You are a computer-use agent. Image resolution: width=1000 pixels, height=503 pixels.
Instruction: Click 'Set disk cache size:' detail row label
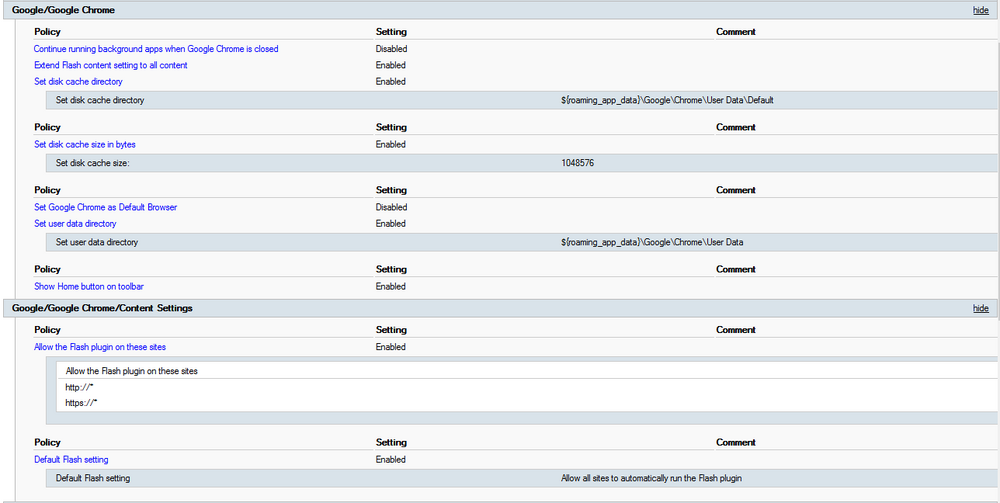[x=92, y=163]
